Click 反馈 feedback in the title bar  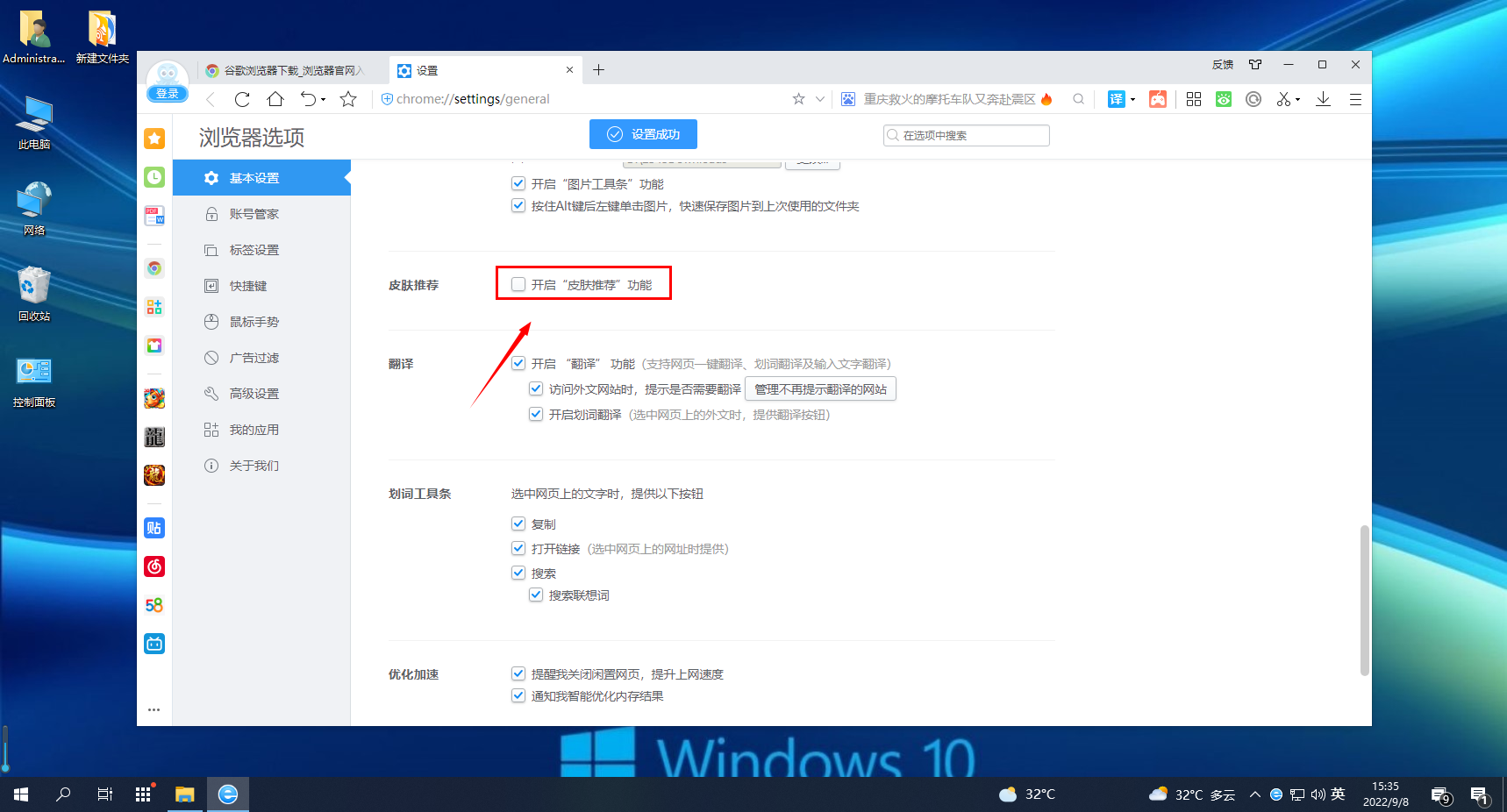click(x=1223, y=64)
